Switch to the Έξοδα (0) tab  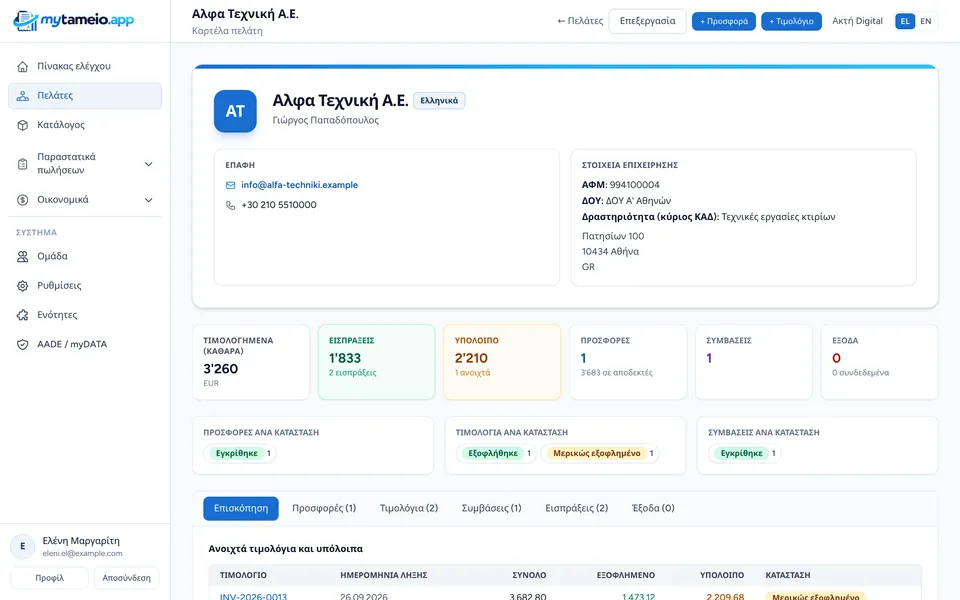click(x=653, y=508)
